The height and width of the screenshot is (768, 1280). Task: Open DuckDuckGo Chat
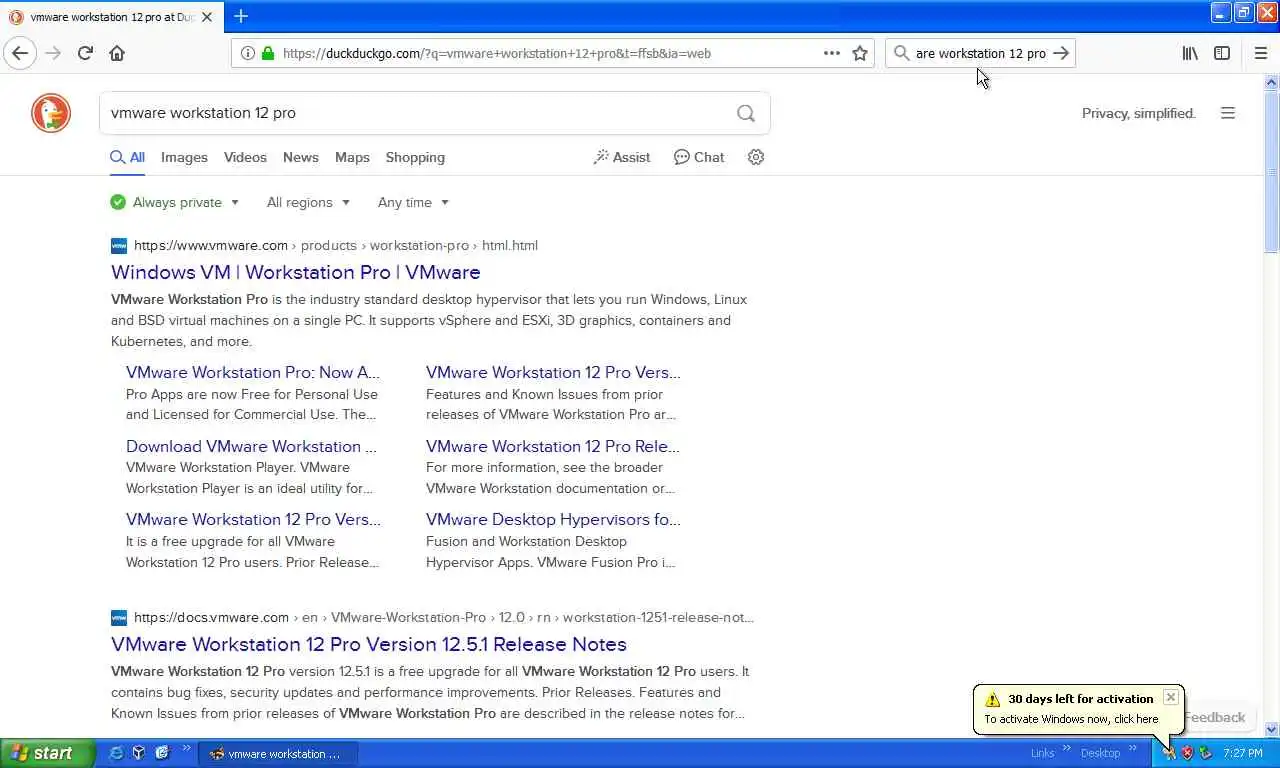pos(699,157)
